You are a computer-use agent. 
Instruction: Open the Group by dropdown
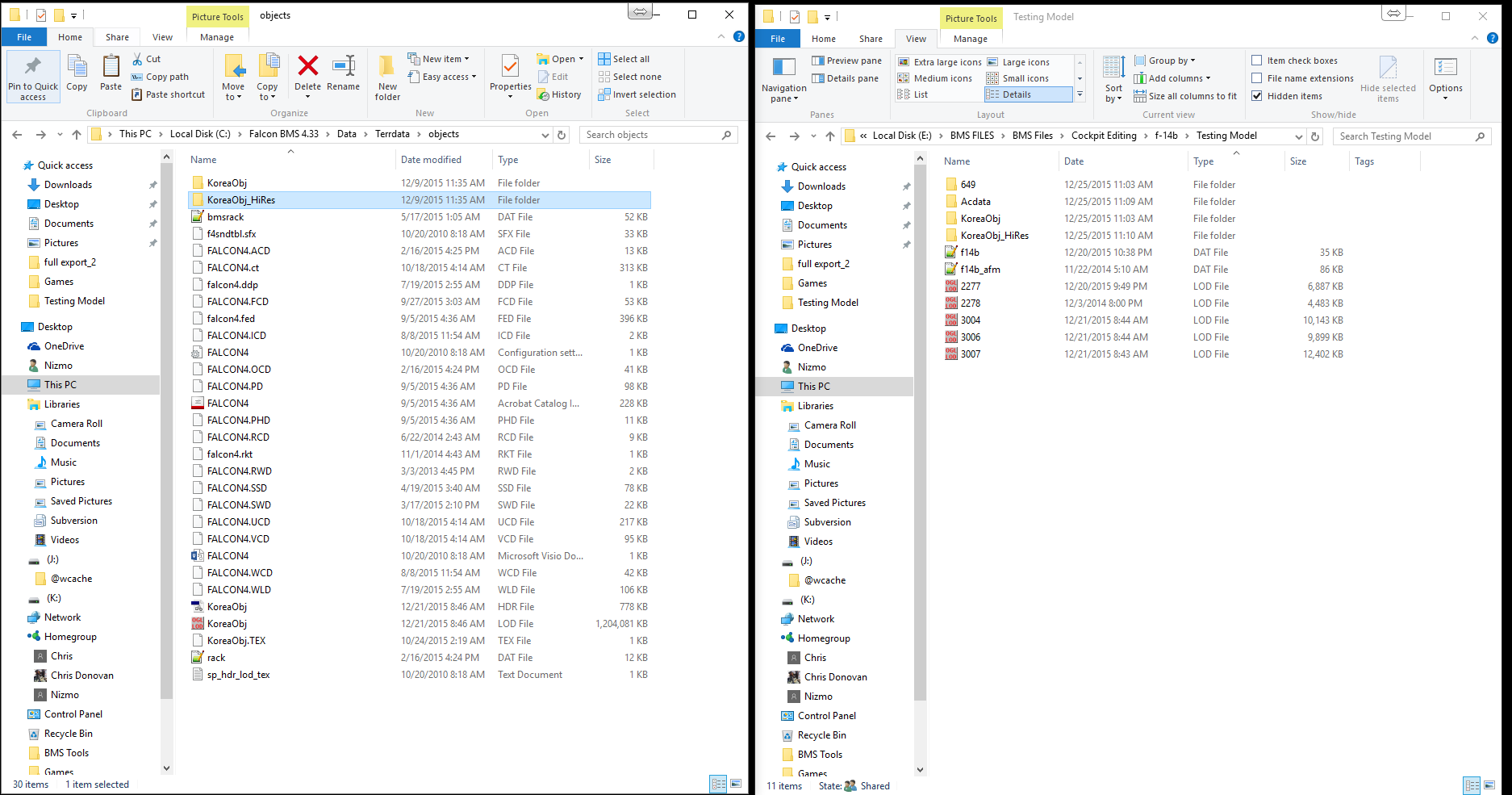point(1164,61)
